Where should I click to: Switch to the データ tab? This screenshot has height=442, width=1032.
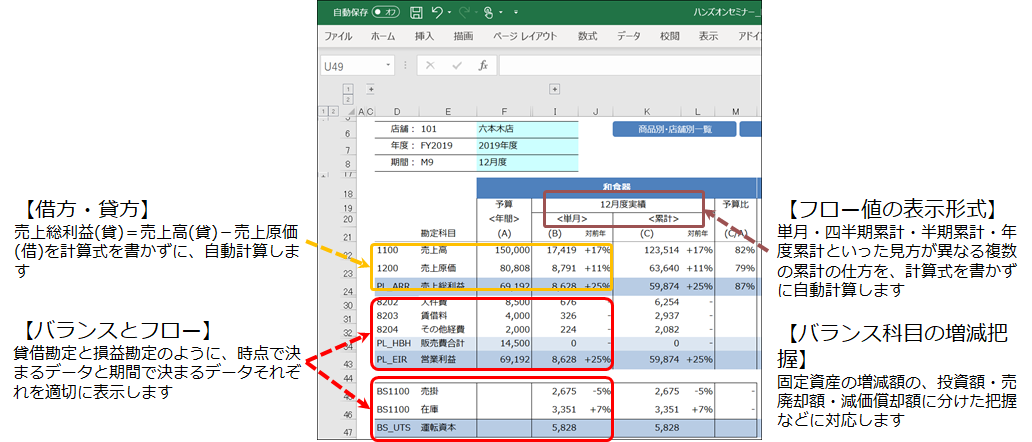click(x=629, y=36)
